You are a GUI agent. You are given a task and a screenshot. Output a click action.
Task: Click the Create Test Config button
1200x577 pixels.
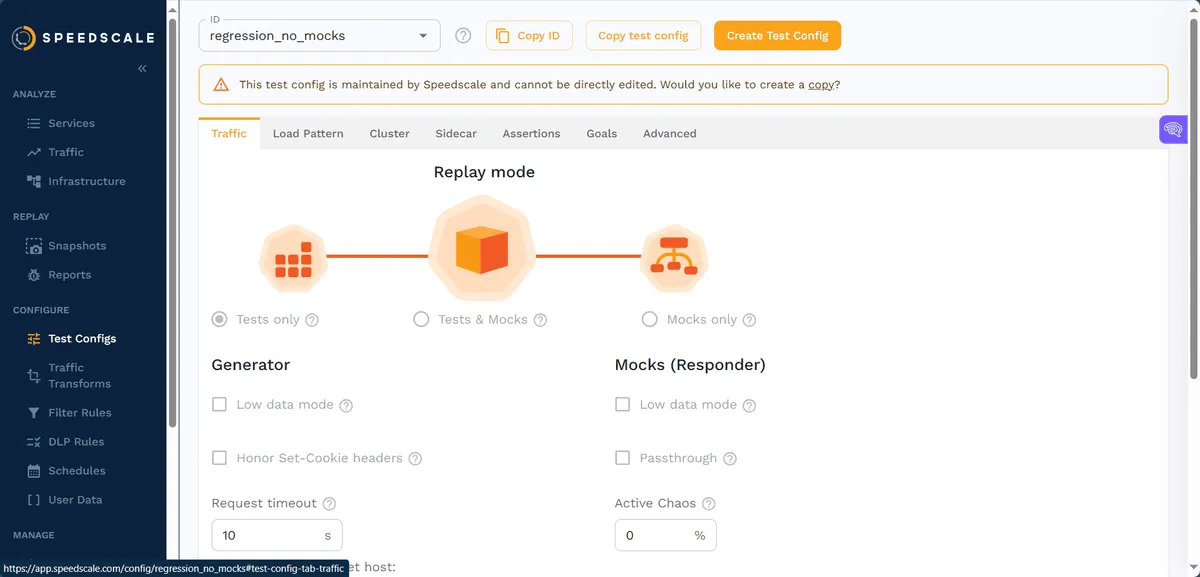pyautogui.click(x=777, y=36)
